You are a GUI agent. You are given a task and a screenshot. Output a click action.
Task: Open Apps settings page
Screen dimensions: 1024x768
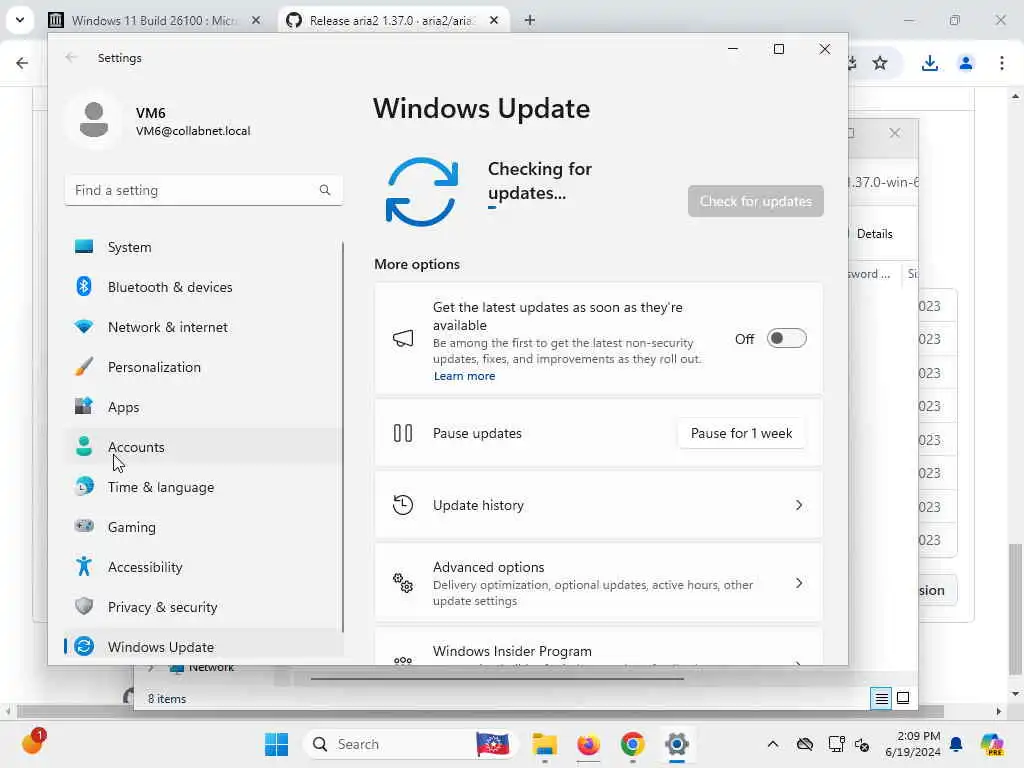point(203,407)
